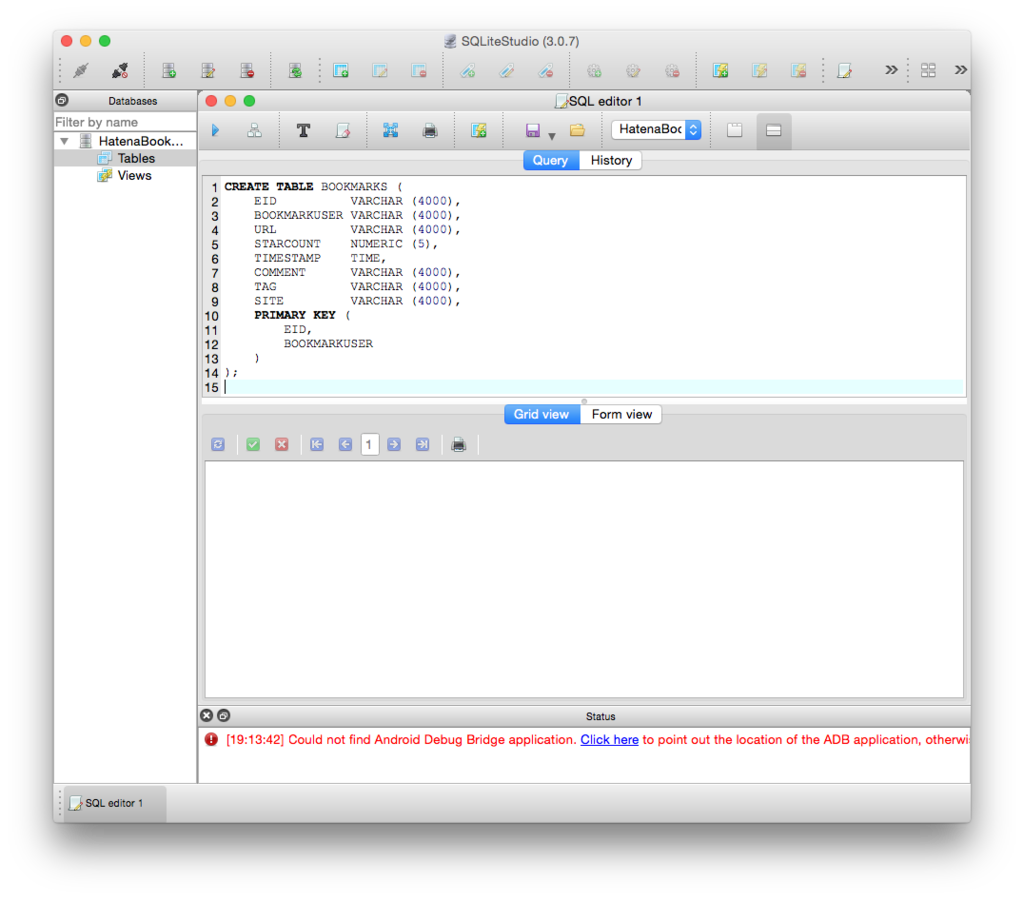This screenshot has width=1024, height=899.
Task: Click the Filter by name field
Action: coord(125,122)
